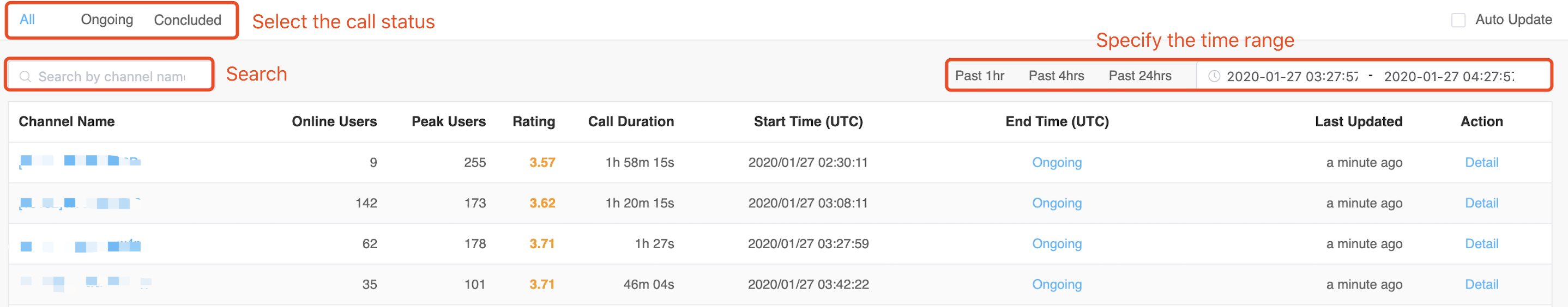Open channel name with rating 3.62
1568x307 pixels.
pos(79,203)
